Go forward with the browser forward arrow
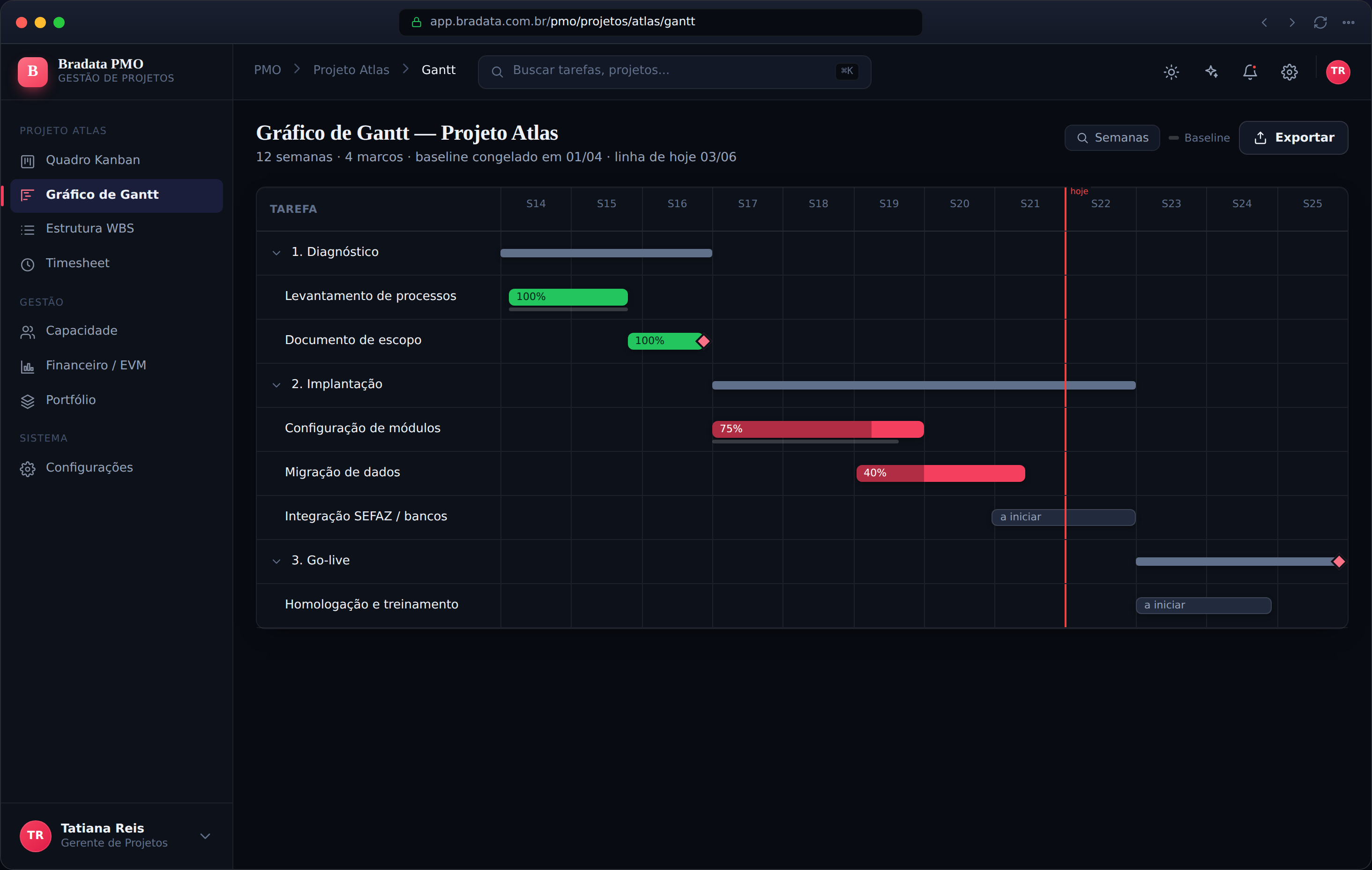This screenshot has width=1372, height=870. click(x=1292, y=22)
